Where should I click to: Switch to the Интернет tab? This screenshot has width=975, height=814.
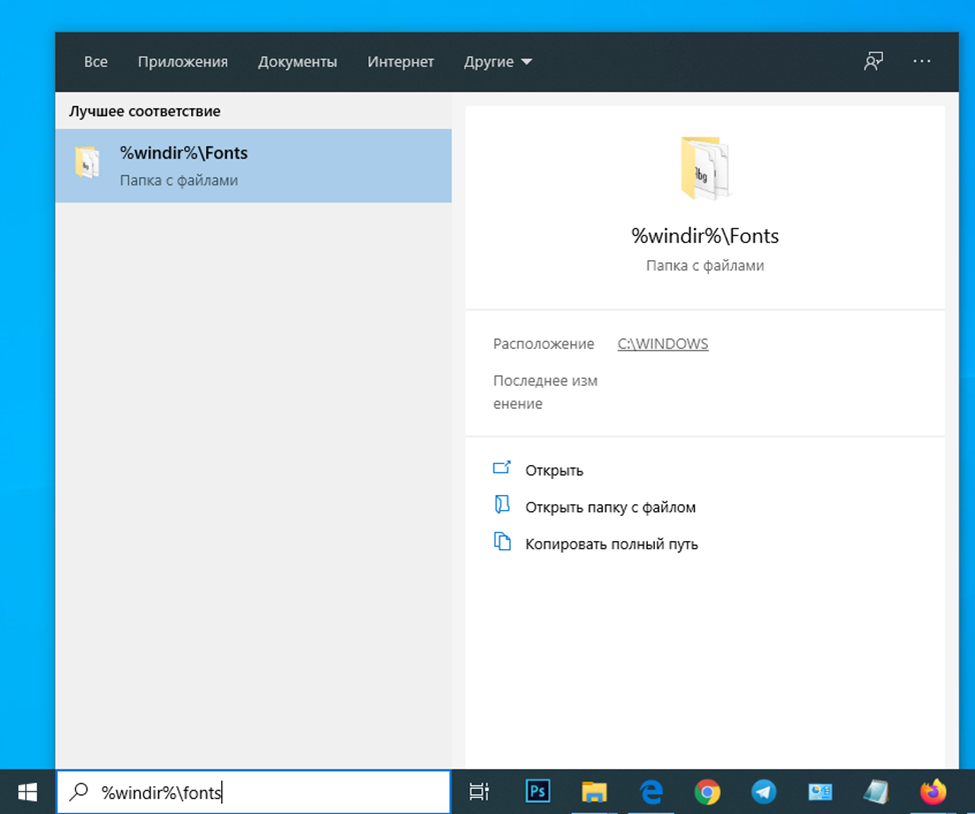[400, 62]
